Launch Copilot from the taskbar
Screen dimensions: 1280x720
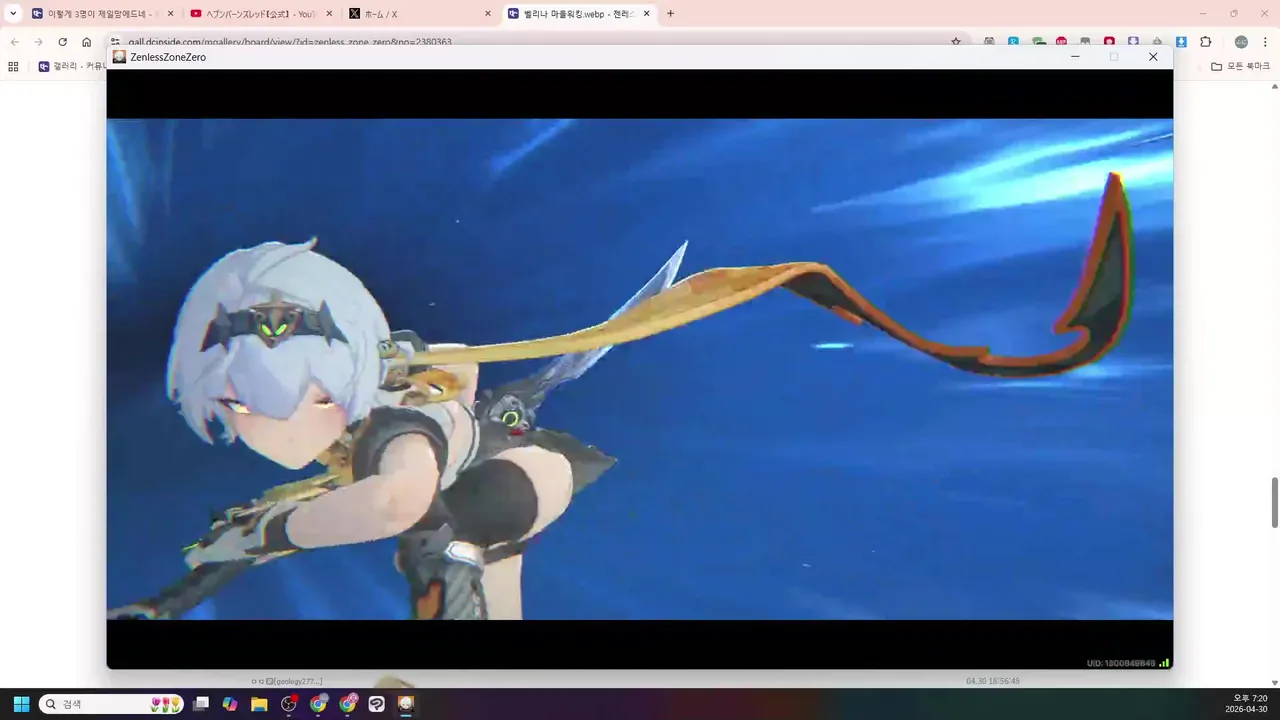click(x=230, y=704)
